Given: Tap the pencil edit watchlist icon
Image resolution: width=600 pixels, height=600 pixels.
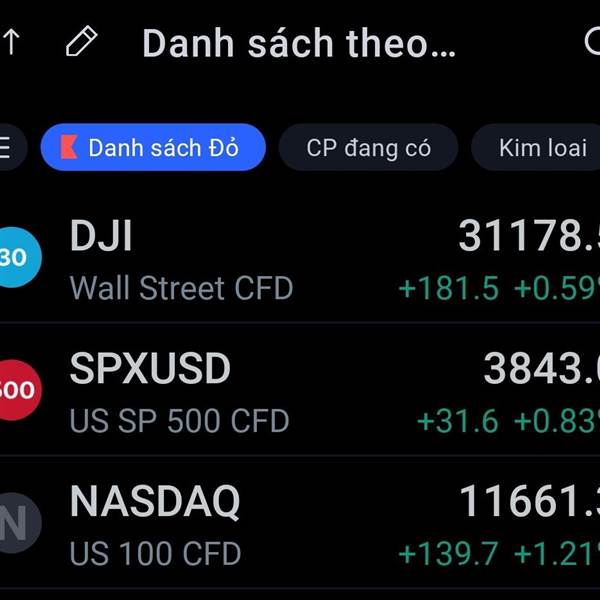Looking at the screenshot, I should 82,41.
